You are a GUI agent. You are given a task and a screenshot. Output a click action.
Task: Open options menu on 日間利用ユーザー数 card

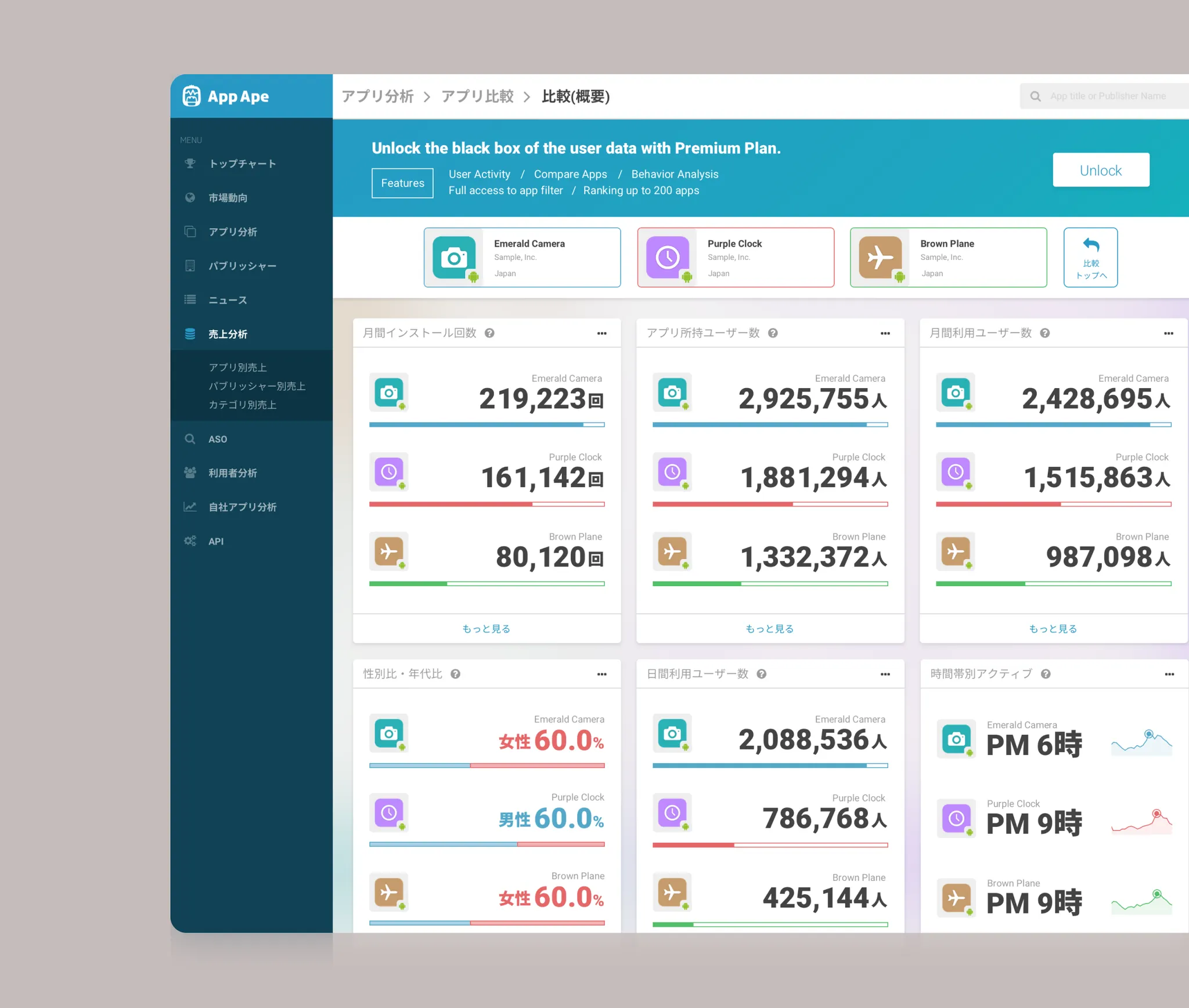[885, 674]
